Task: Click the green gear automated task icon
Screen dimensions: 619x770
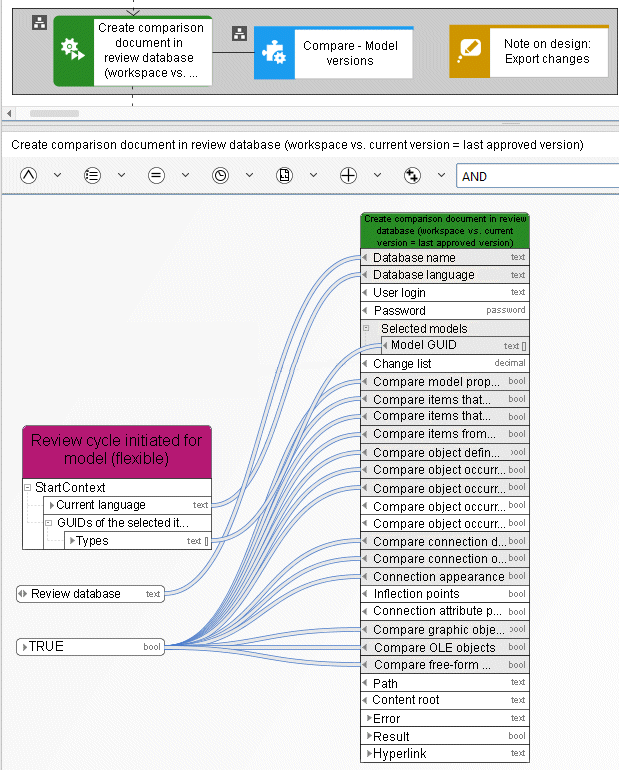Action: click(73, 51)
